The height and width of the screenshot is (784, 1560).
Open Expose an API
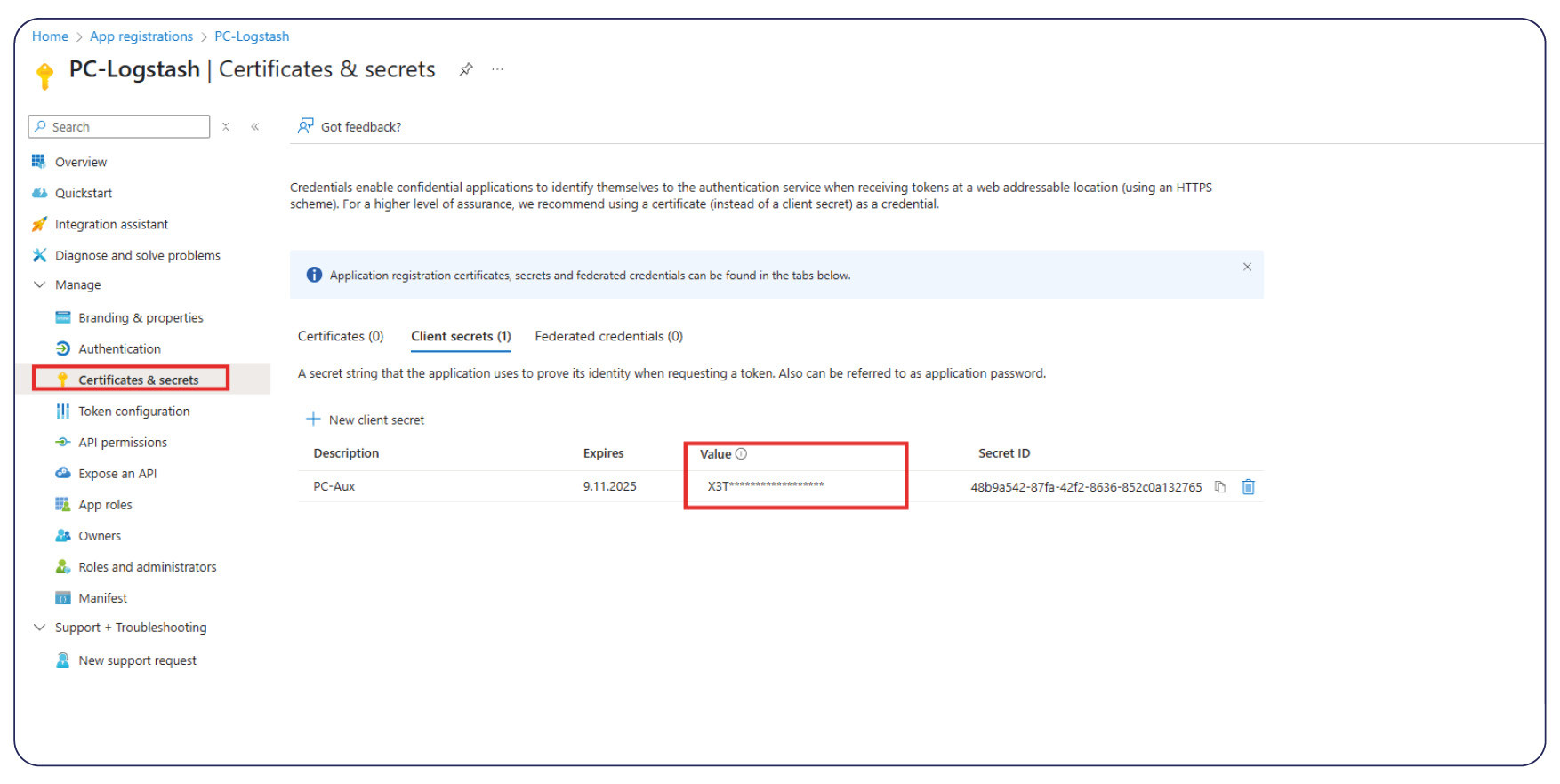[117, 473]
